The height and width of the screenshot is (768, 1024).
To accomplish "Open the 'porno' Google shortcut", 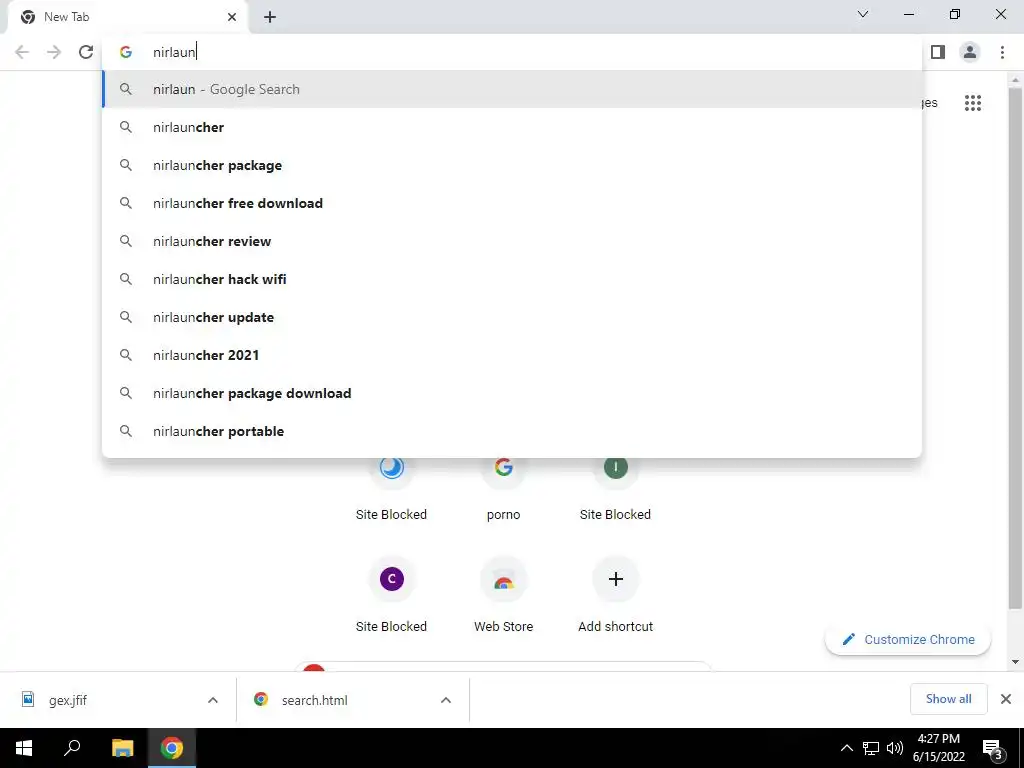I will 504,487.
